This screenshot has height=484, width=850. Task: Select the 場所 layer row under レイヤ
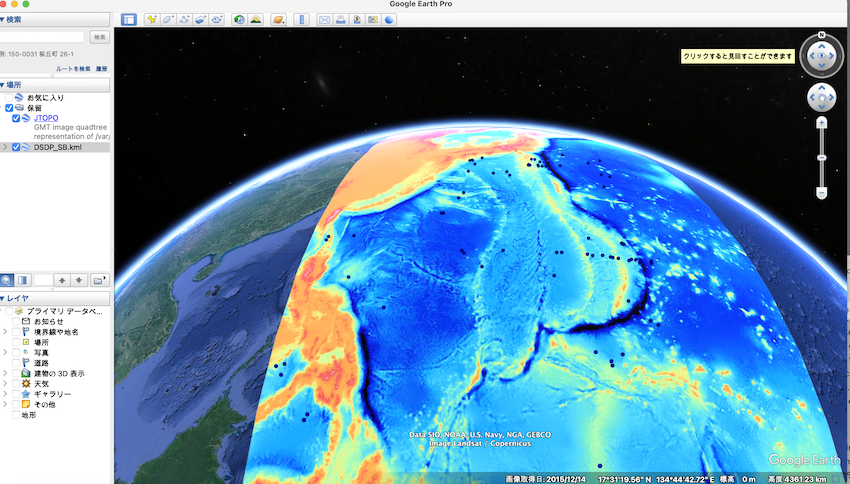41,343
